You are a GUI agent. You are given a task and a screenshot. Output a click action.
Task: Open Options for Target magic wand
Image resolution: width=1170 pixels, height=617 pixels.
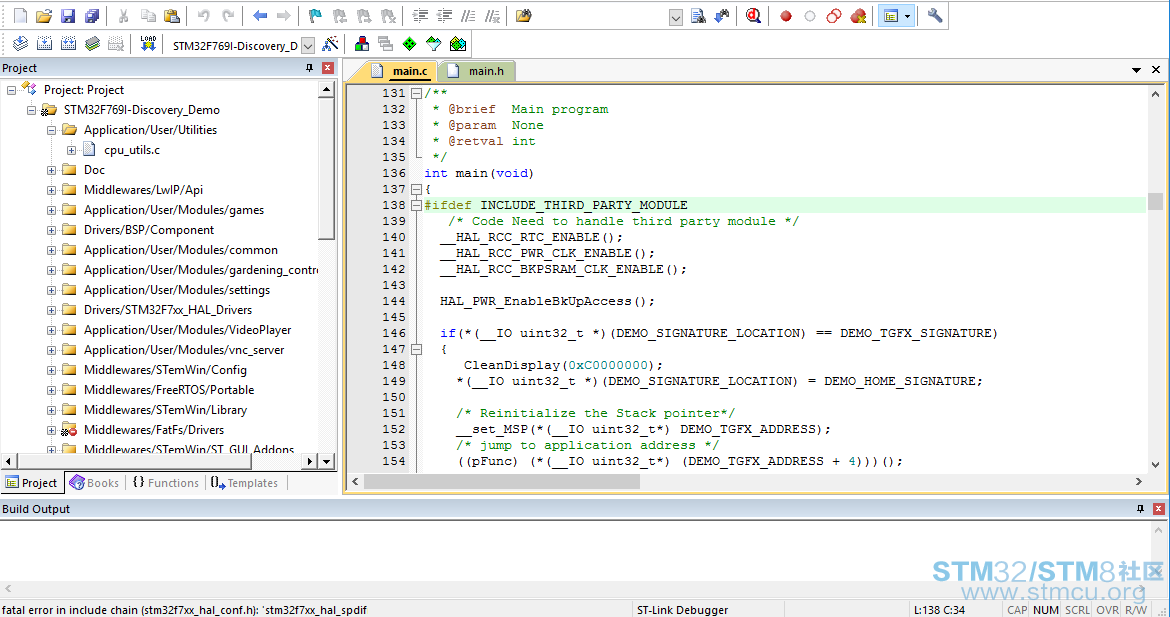pos(330,44)
